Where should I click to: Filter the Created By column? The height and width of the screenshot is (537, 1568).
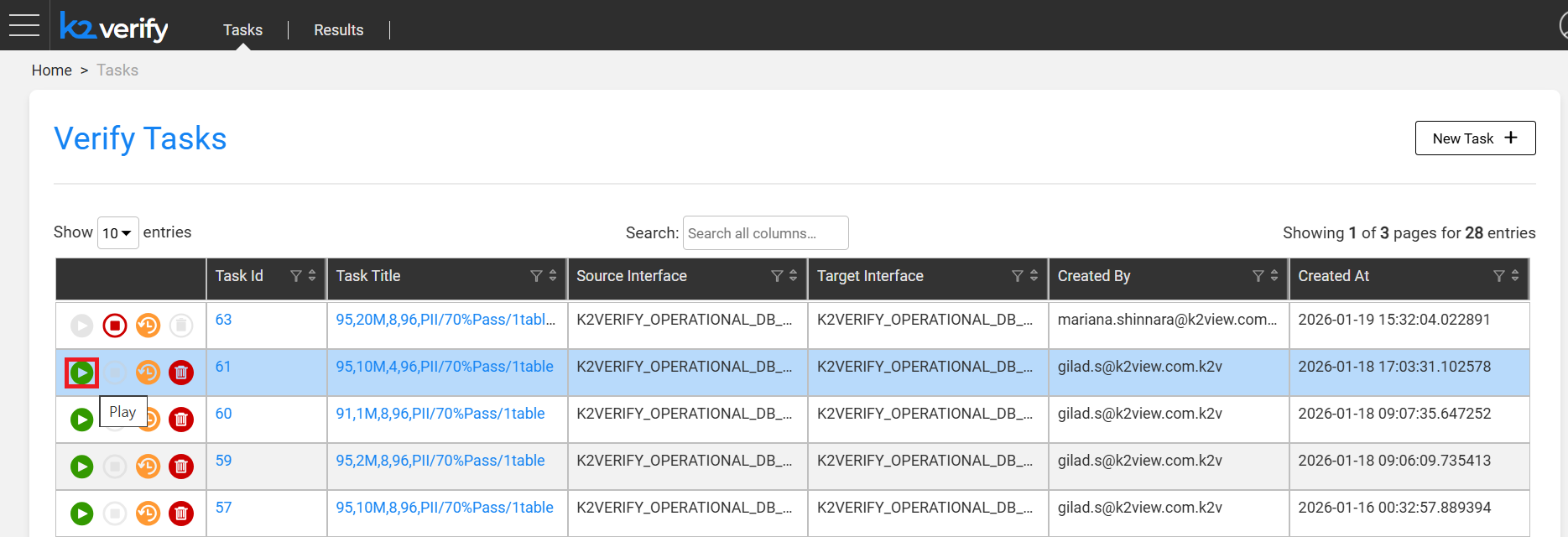[x=1258, y=276]
